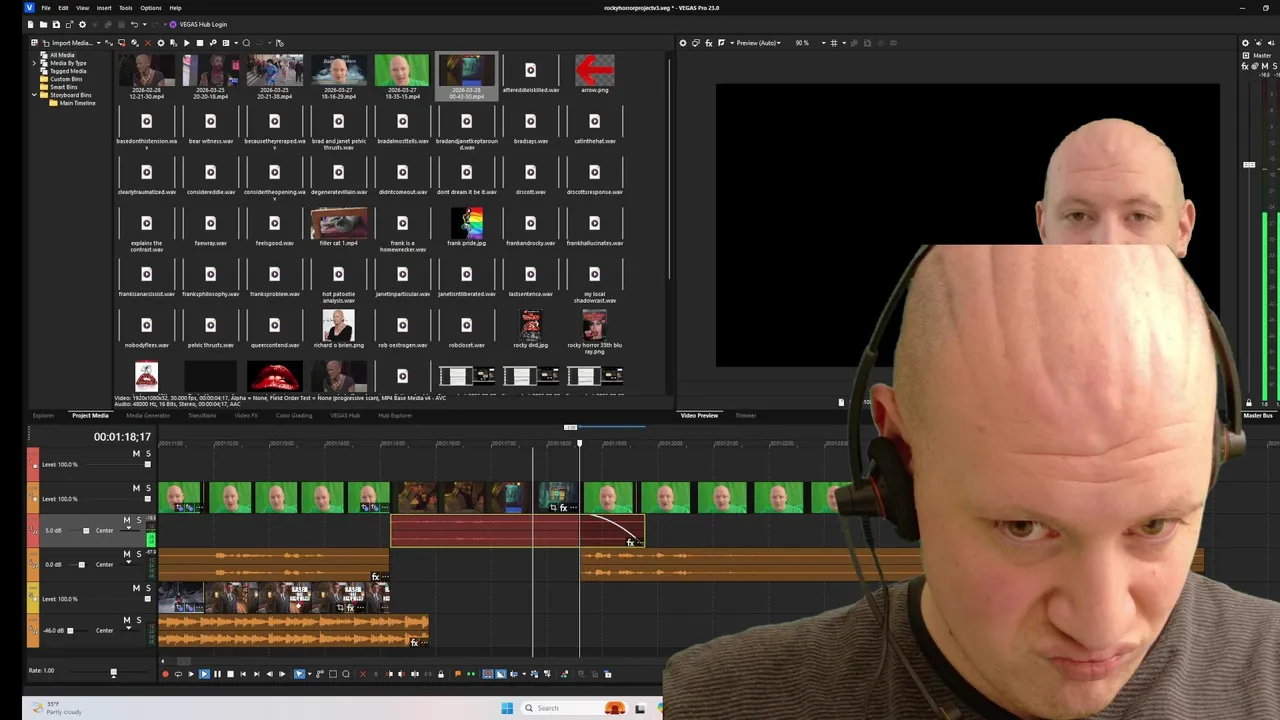This screenshot has width=1280, height=720.
Task: Open the Options menu
Action: [x=151, y=8]
